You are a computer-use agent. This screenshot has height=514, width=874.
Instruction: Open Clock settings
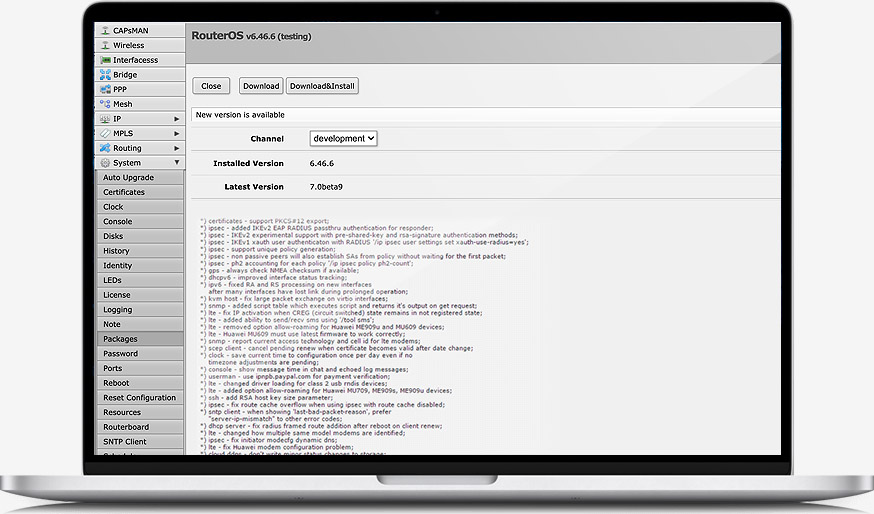point(140,207)
